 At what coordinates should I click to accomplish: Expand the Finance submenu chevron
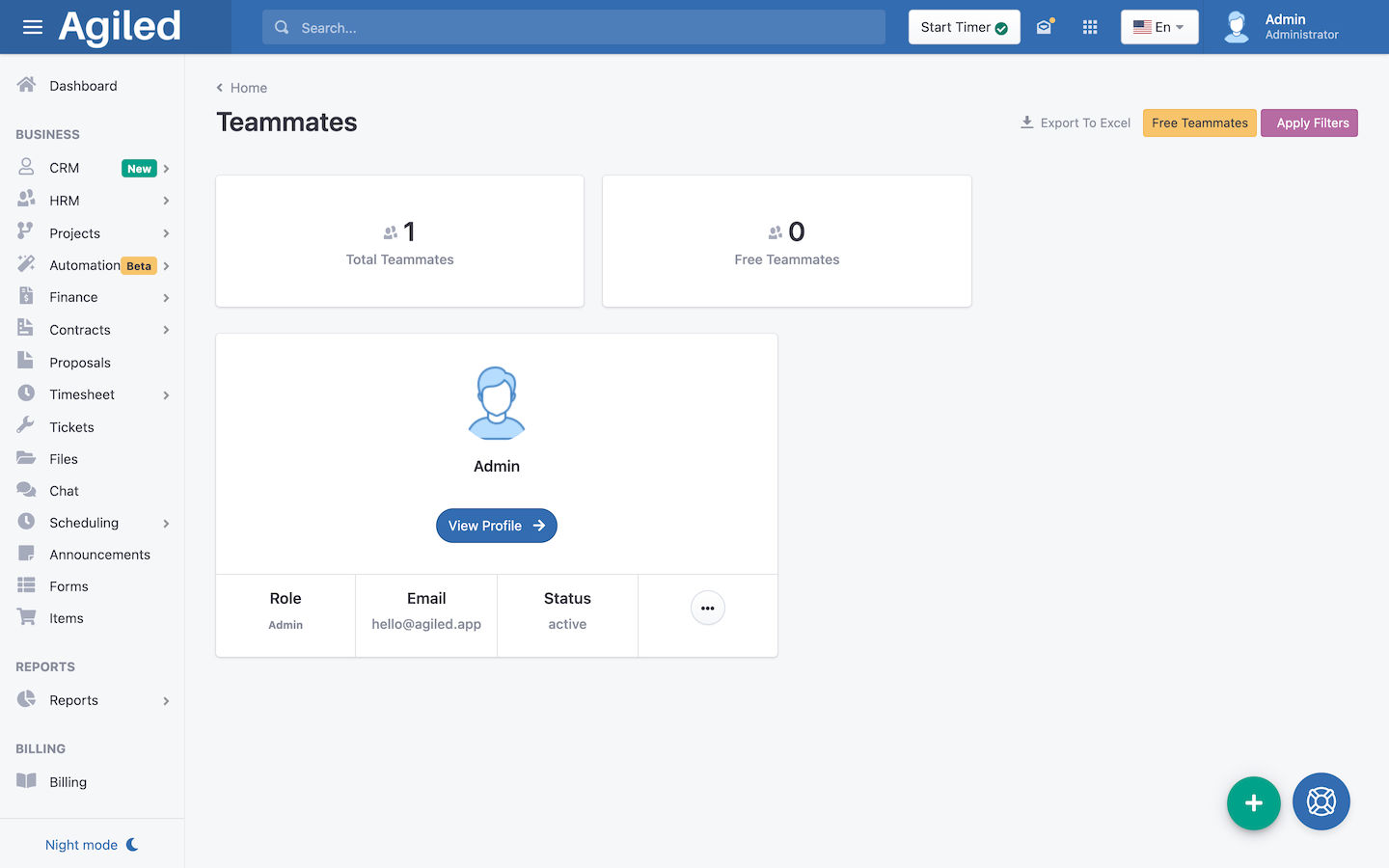click(x=166, y=298)
